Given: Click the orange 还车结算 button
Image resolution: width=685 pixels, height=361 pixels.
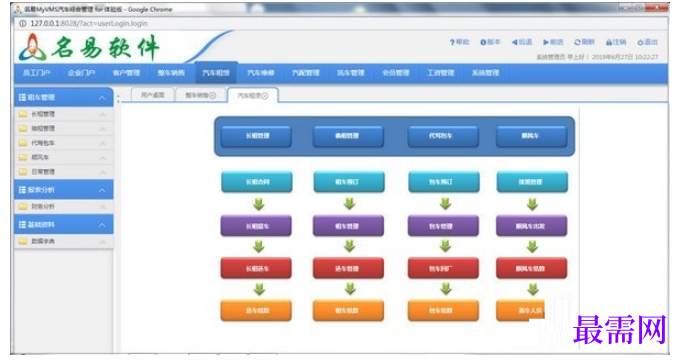Looking at the screenshot, I should [256, 311].
